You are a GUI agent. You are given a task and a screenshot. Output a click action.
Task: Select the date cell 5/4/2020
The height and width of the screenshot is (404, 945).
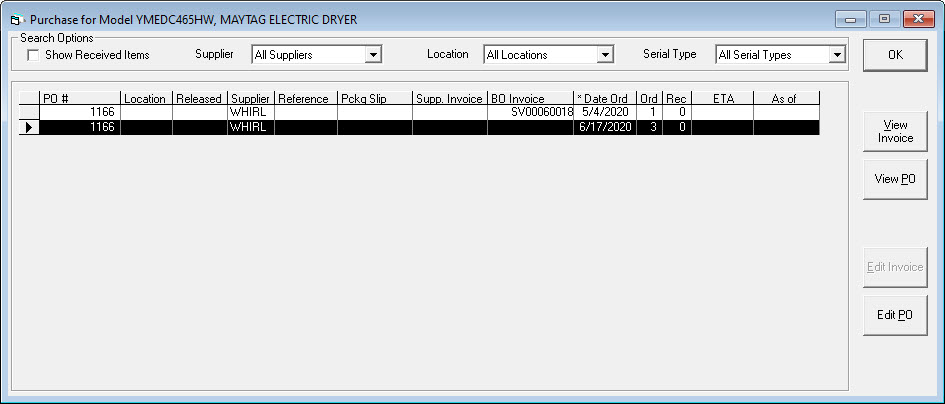pyautogui.click(x=605, y=113)
